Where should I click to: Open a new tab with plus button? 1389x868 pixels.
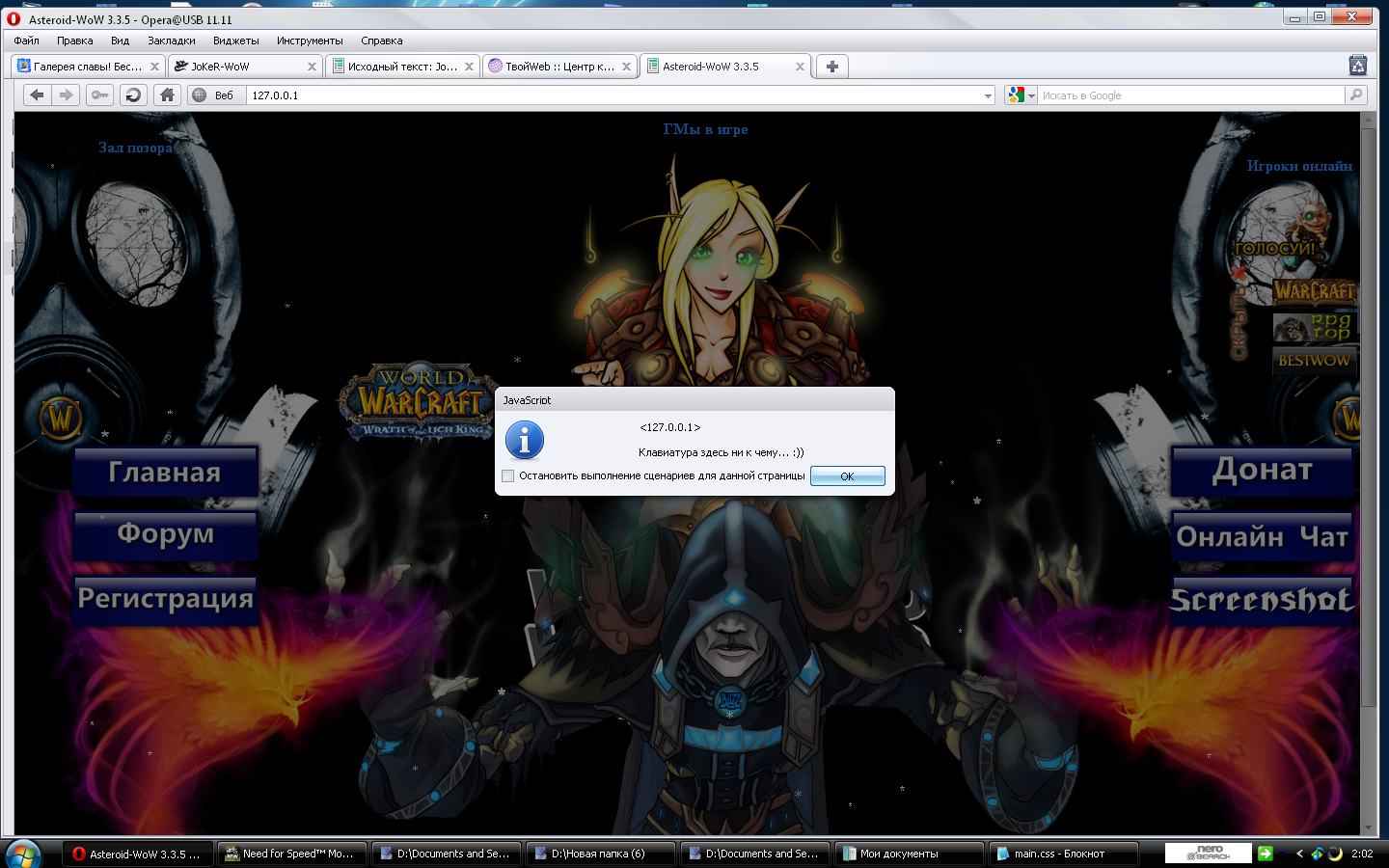pos(832,67)
